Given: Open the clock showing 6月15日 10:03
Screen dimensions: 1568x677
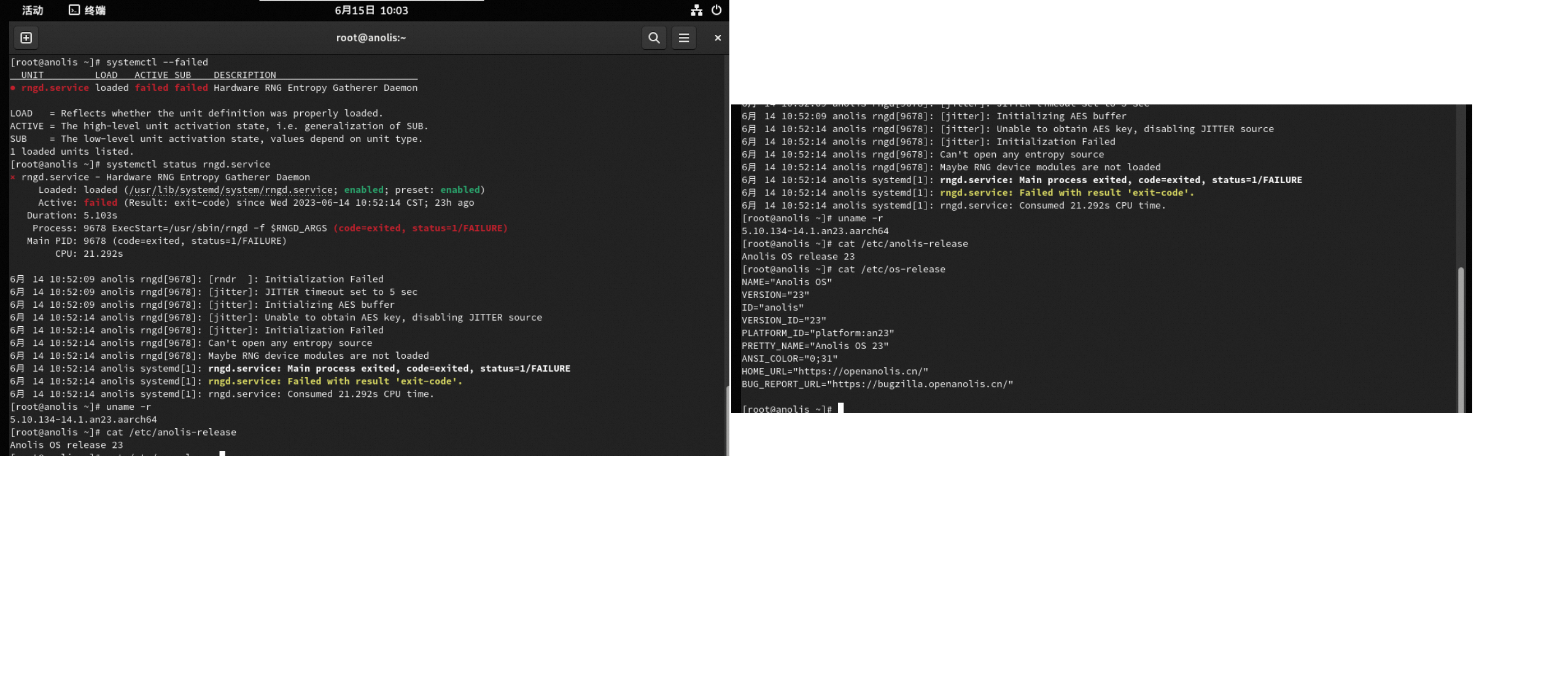Looking at the screenshot, I should tap(371, 10).
